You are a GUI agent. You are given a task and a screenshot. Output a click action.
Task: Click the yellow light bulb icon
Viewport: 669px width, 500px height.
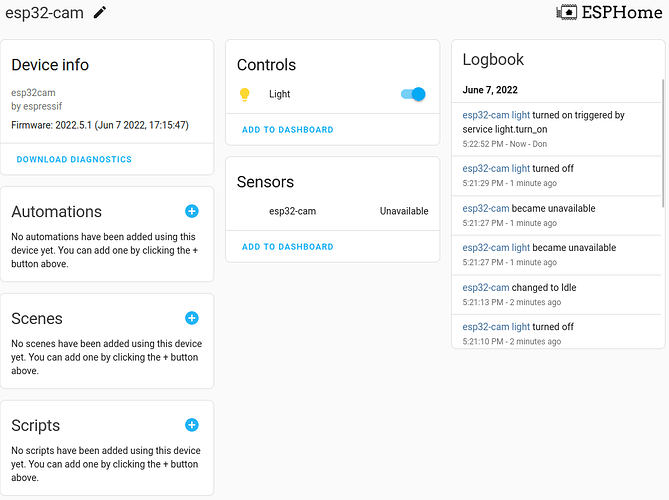pyautogui.click(x=244, y=94)
